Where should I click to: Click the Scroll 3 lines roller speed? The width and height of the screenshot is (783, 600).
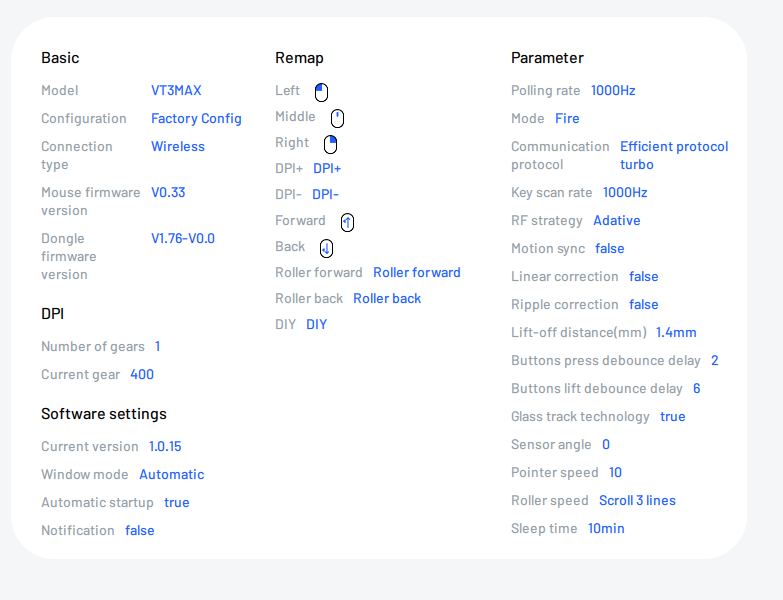pyautogui.click(x=637, y=500)
